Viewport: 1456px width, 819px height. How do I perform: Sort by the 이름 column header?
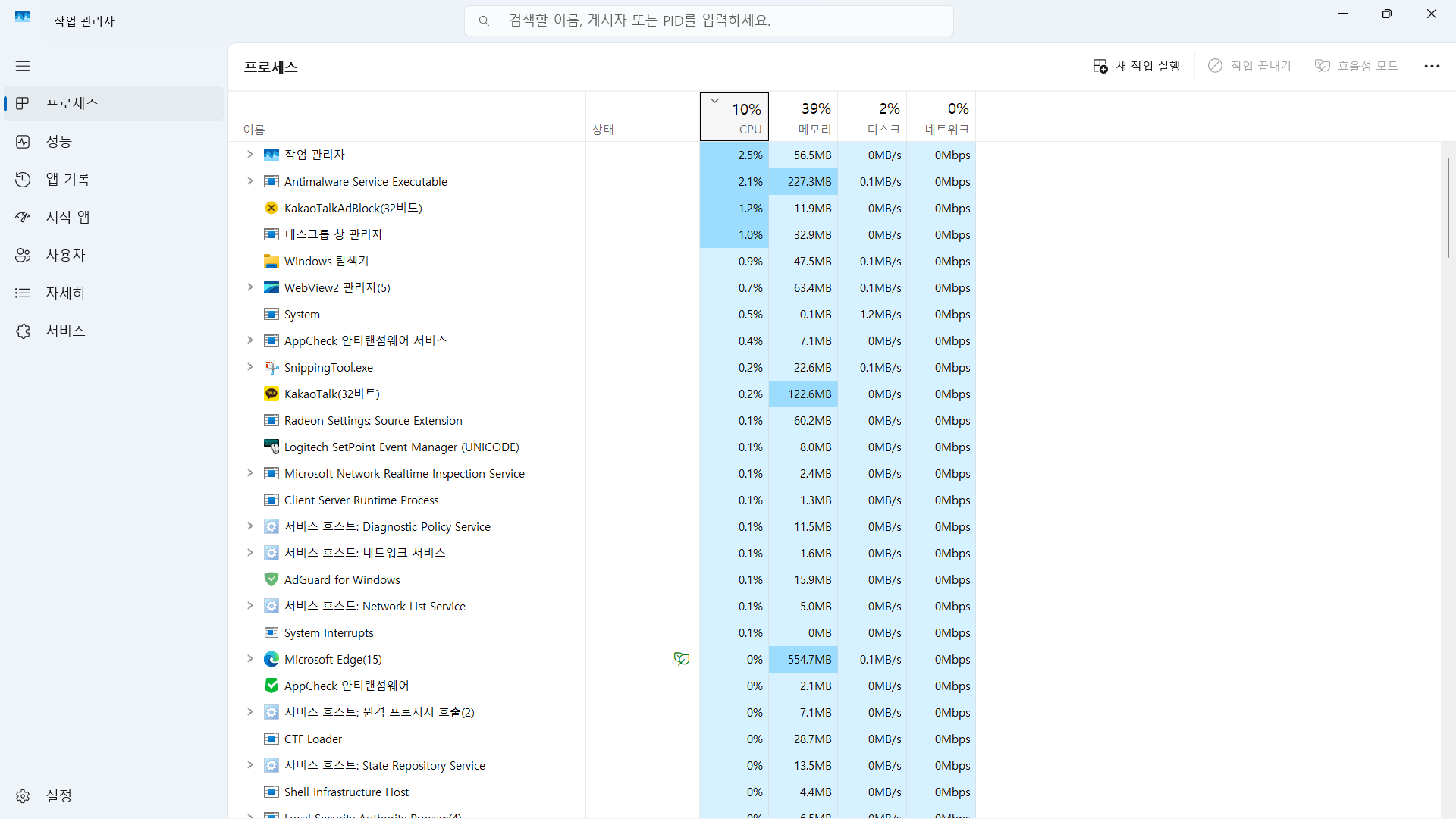[x=407, y=117]
